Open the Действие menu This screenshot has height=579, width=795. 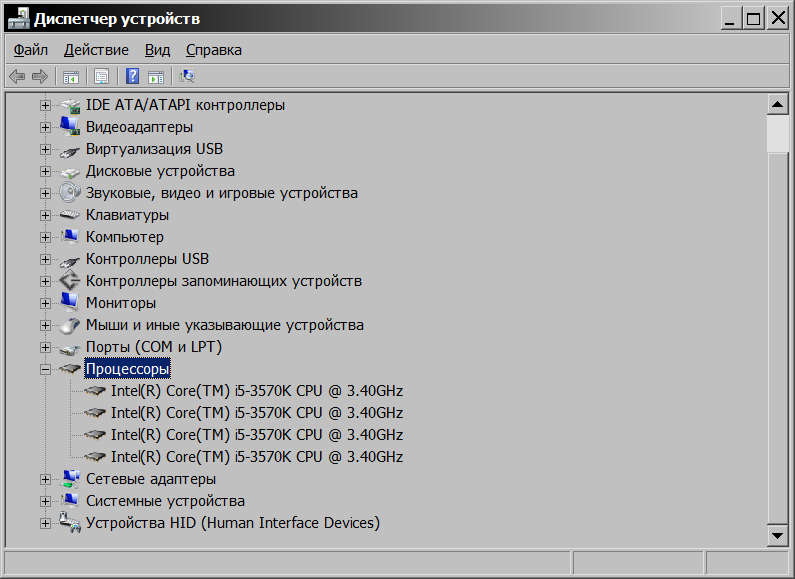(x=96, y=49)
